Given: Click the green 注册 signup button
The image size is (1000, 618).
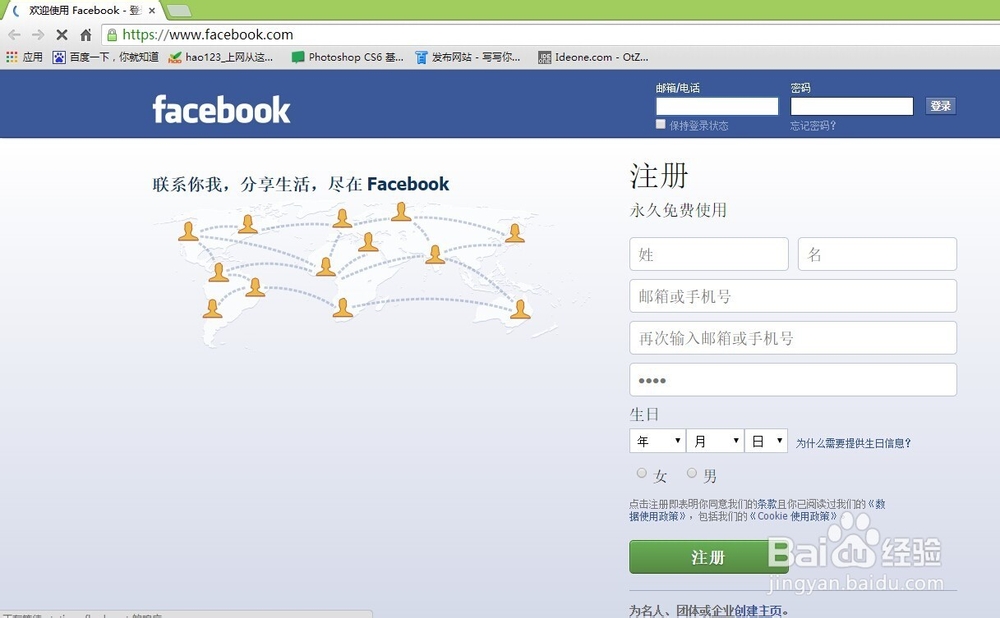Looking at the screenshot, I should pyautogui.click(x=709, y=557).
